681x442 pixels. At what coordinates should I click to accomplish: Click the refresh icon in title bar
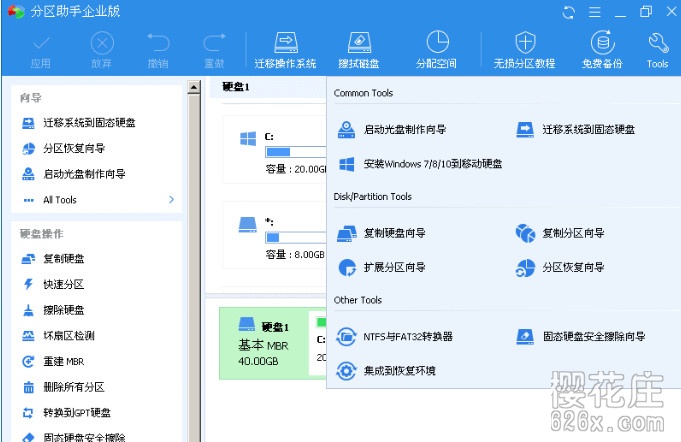[569, 12]
